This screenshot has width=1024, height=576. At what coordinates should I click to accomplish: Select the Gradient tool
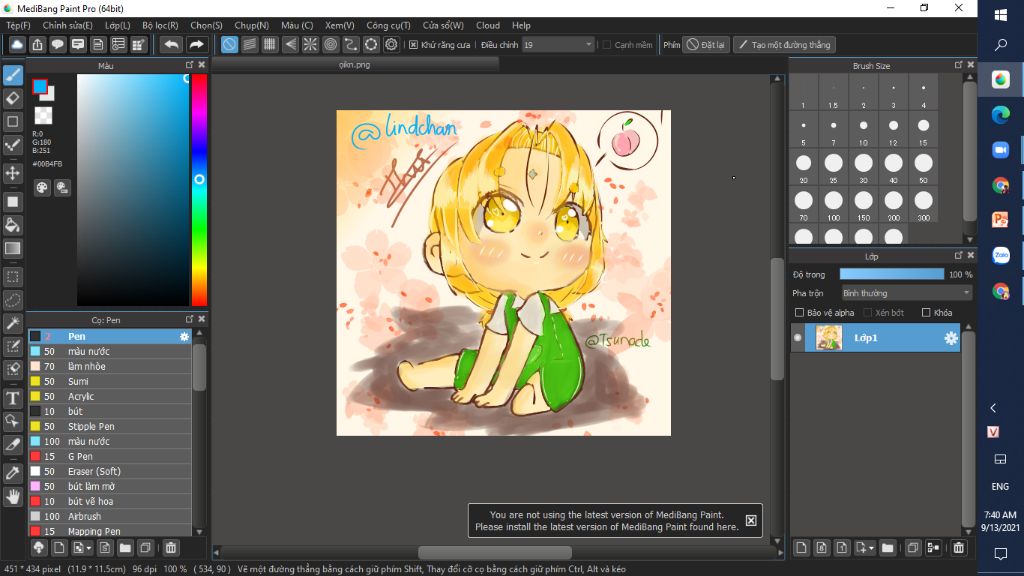coord(12,249)
